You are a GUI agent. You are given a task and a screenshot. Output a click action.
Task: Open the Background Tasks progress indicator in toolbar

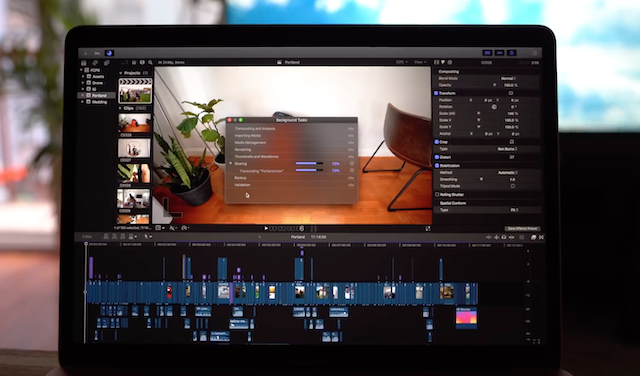click(109, 53)
